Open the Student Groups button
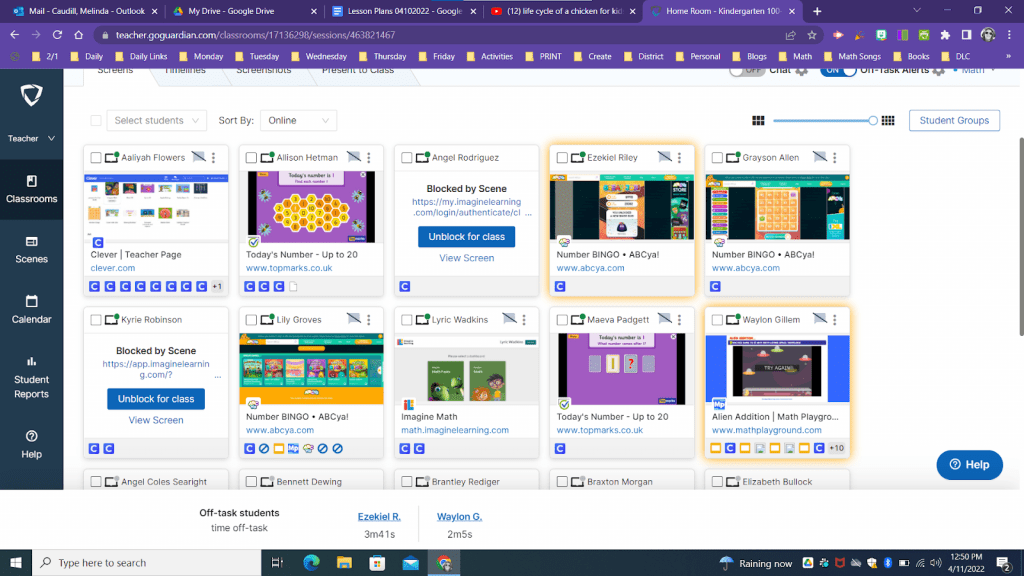This screenshot has height=576, width=1024. point(957,119)
